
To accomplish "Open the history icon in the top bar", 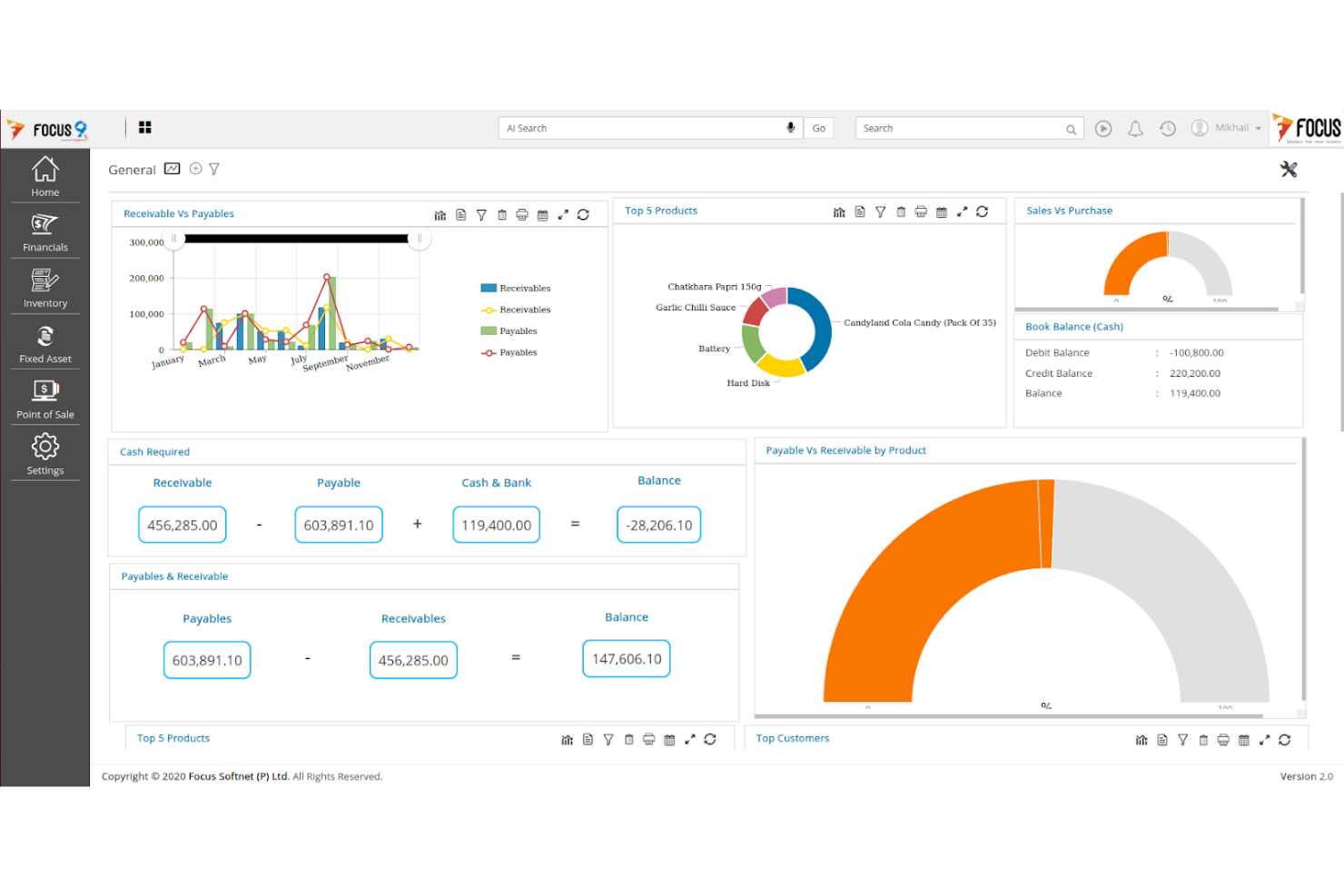I will click(1167, 127).
